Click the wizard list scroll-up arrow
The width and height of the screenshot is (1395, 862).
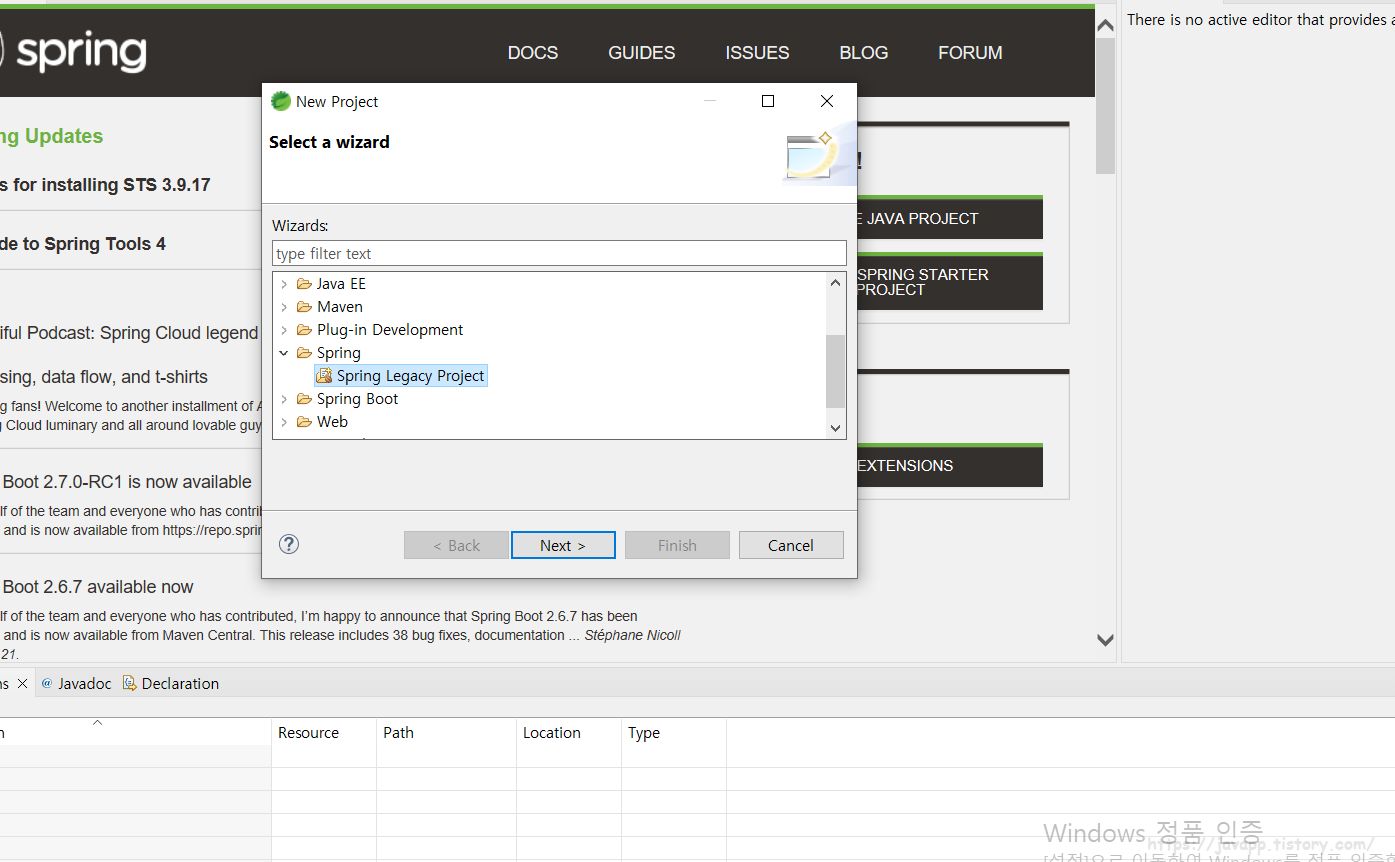(x=836, y=284)
